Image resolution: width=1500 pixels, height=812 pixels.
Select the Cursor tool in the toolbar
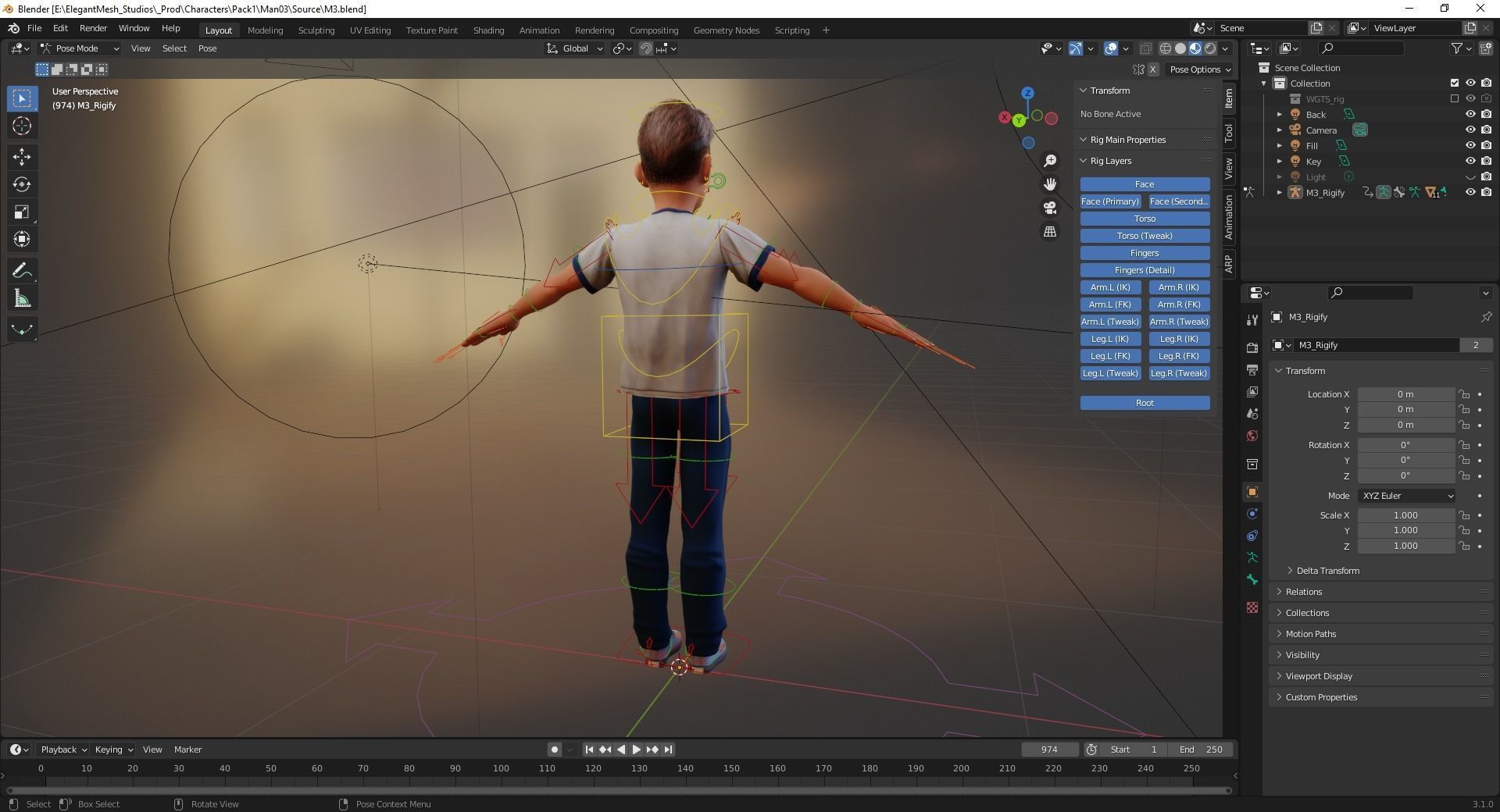tap(22, 126)
